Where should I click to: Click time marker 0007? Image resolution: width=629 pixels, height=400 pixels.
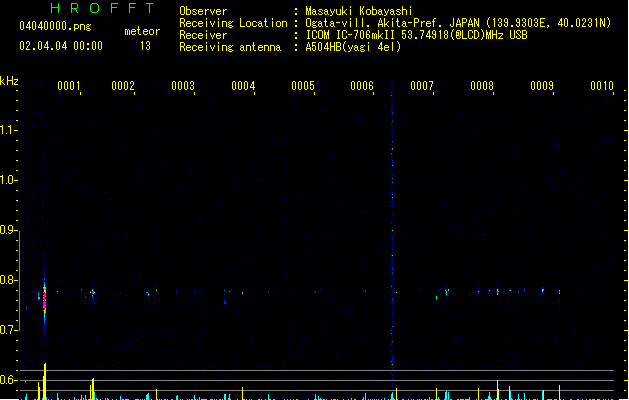click(422, 86)
